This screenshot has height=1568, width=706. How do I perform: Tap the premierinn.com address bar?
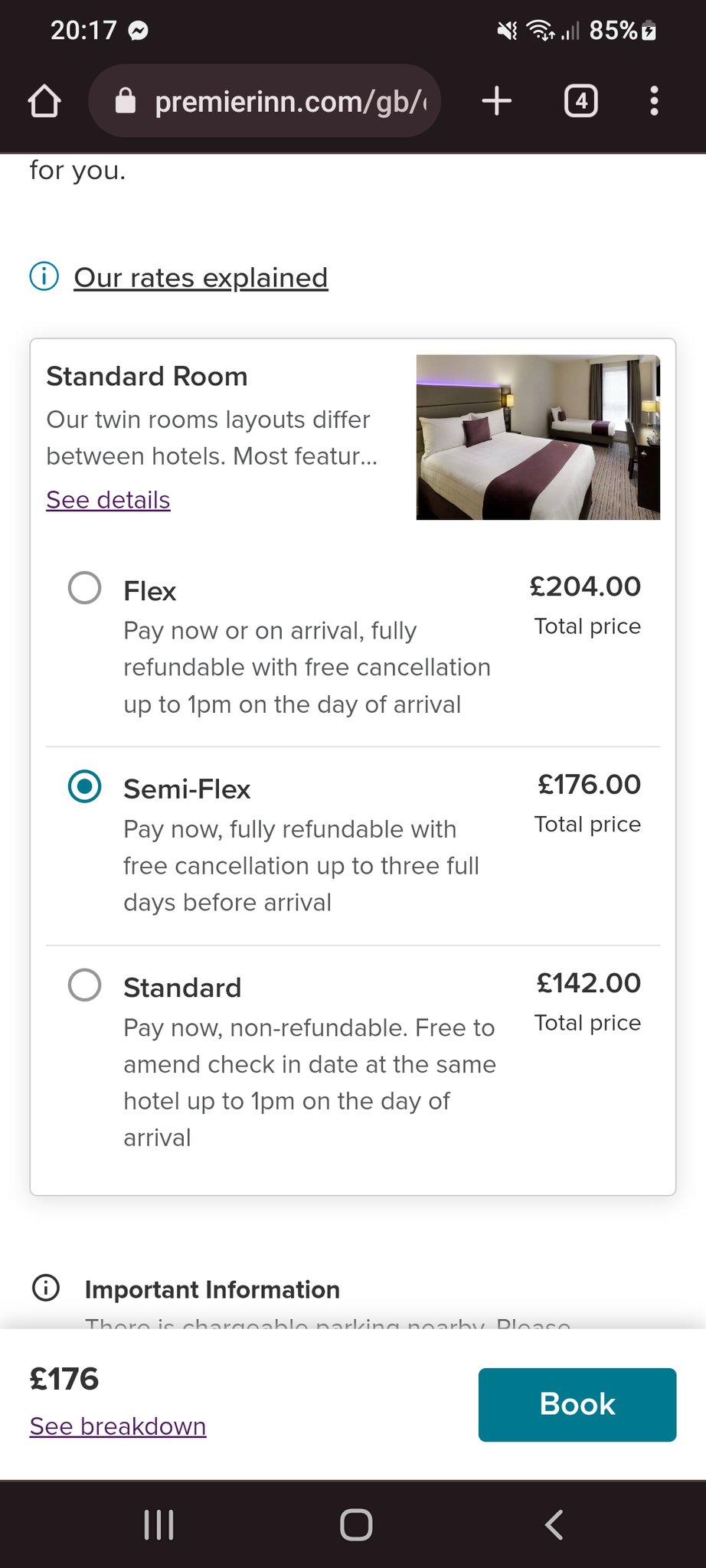pyautogui.click(x=289, y=101)
